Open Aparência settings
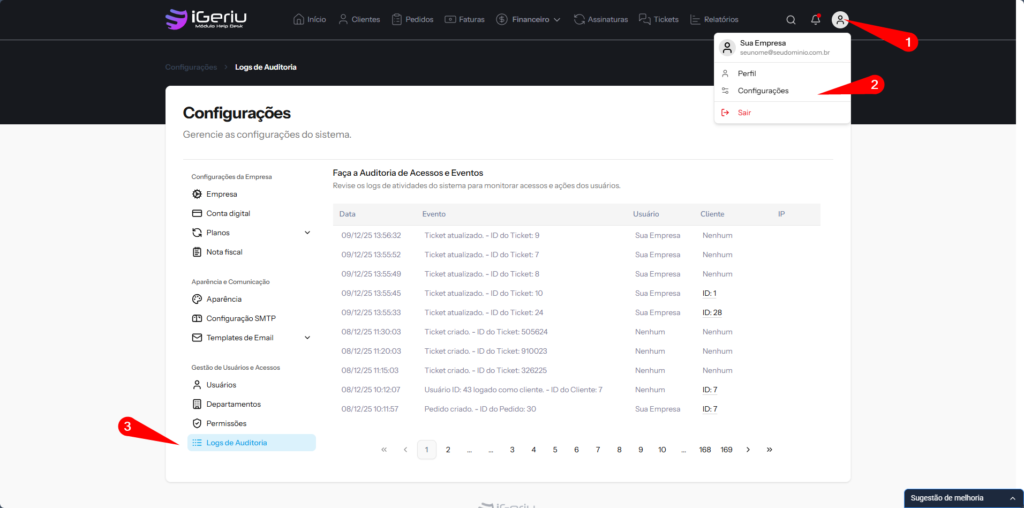 pos(223,299)
